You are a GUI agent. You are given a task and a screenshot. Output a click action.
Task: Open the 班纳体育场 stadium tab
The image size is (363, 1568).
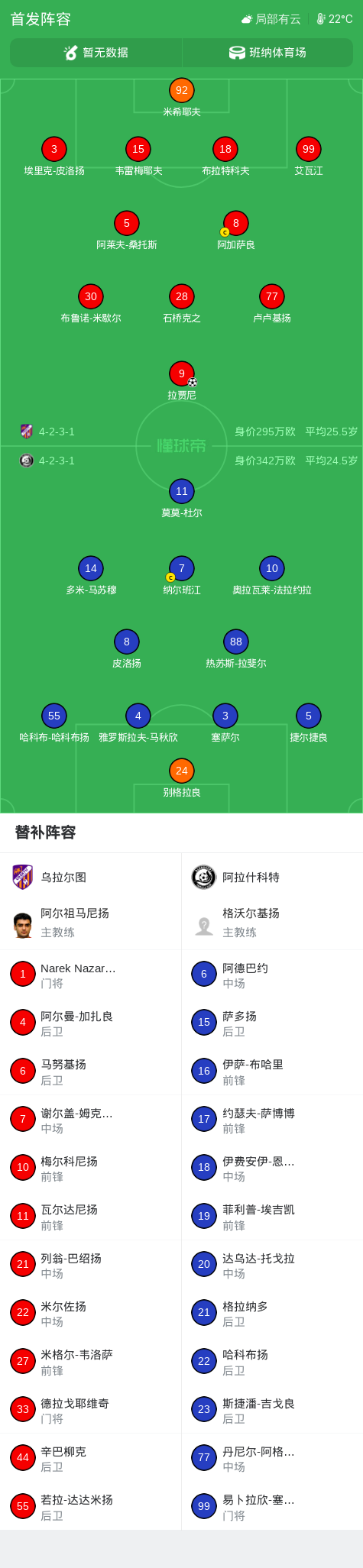tap(267, 53)
